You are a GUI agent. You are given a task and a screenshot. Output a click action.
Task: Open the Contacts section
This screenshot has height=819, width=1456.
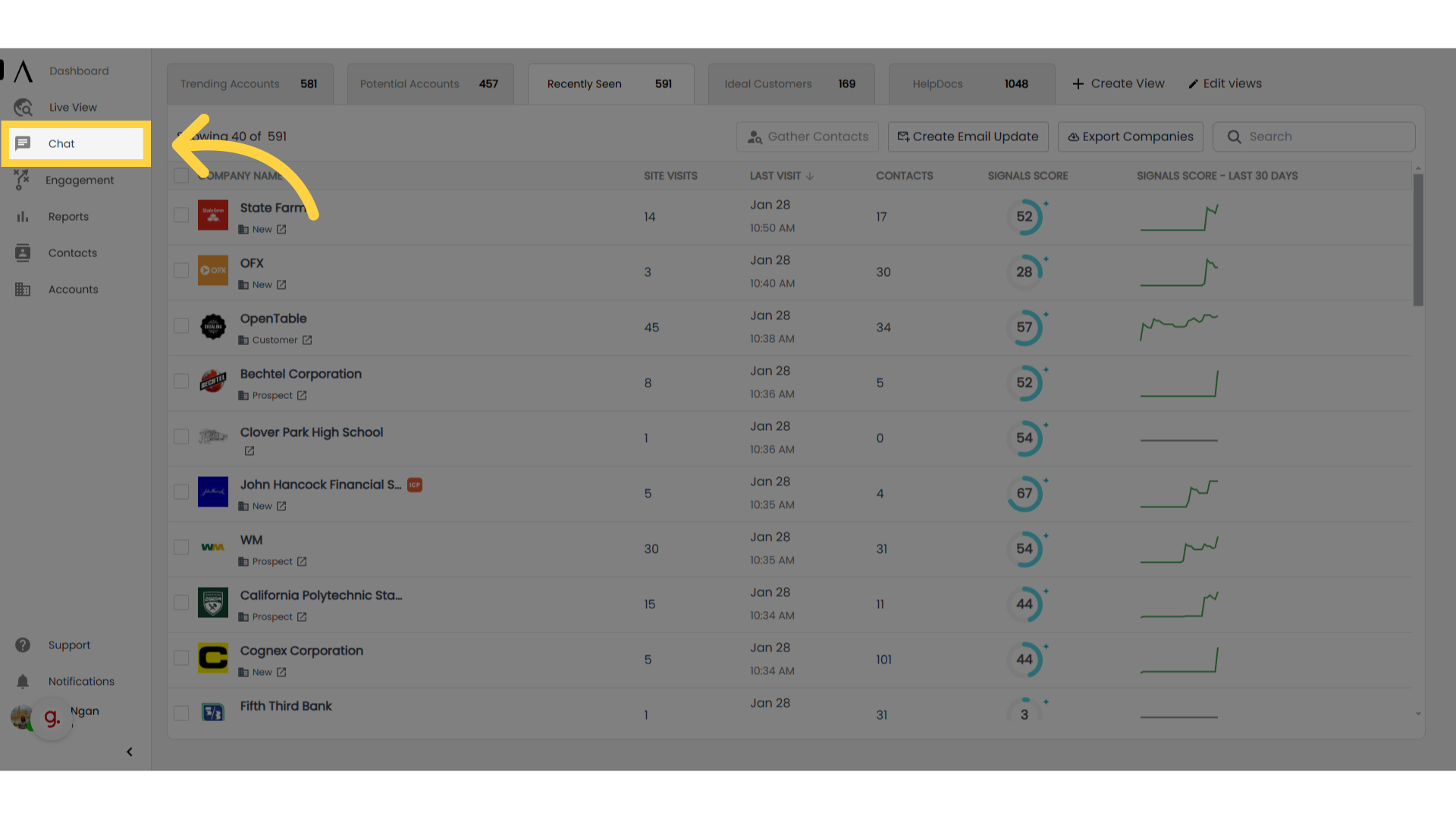[72, 253]
